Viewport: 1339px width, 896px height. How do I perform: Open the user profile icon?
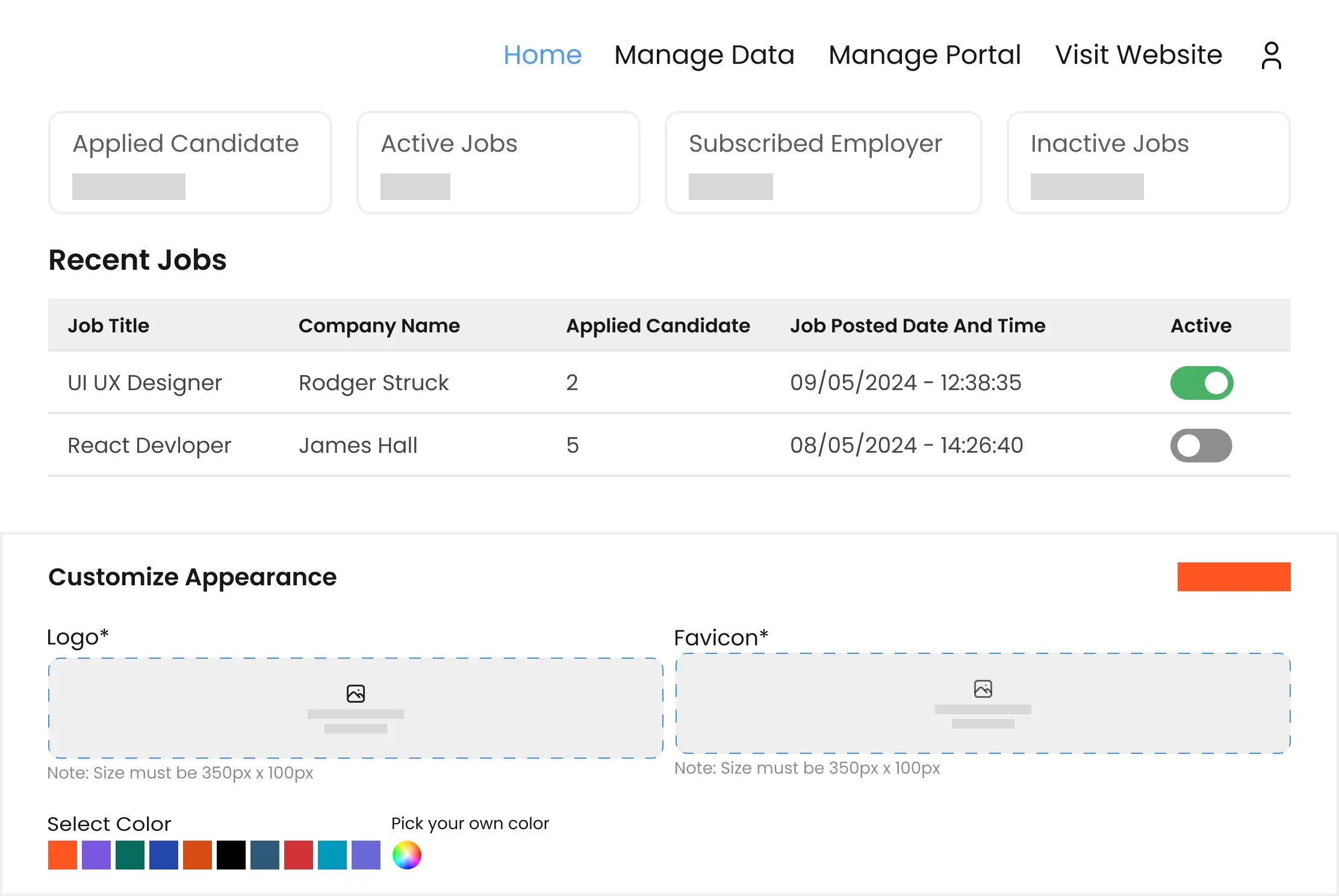click(x=1271, y=55)
